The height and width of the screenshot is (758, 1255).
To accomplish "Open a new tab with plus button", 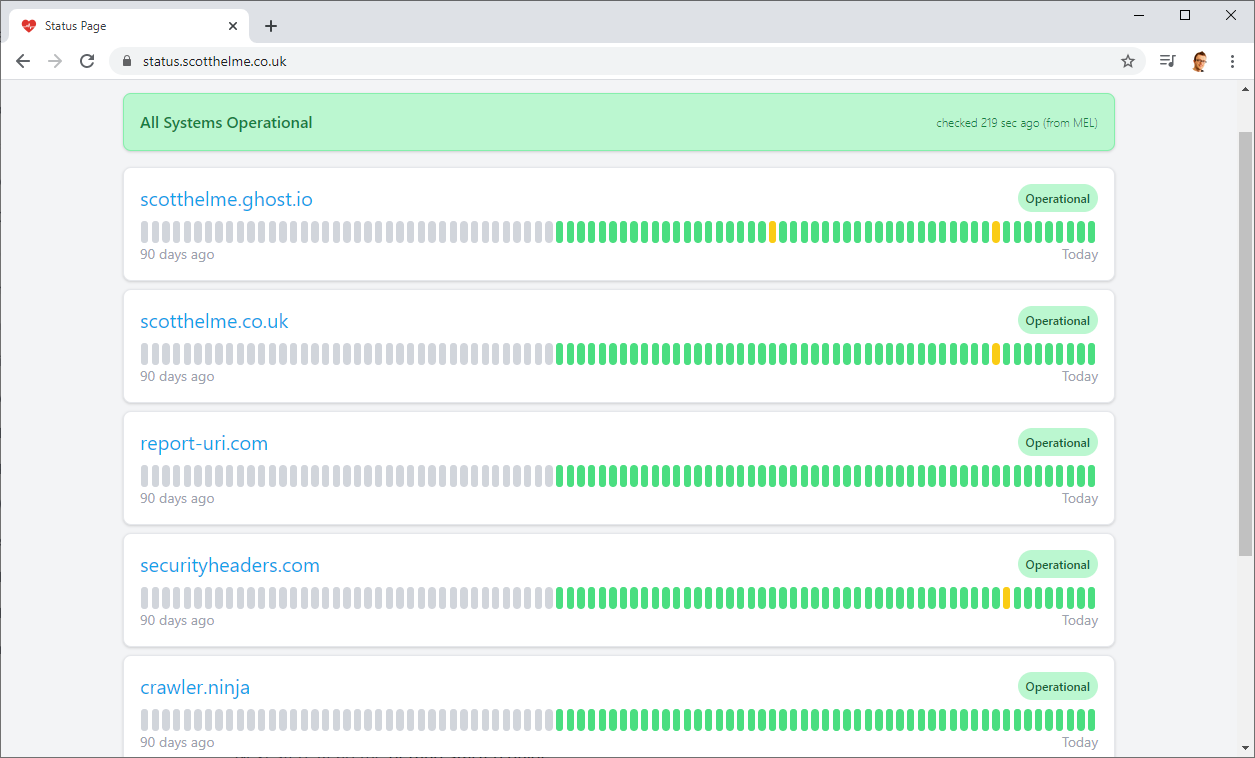I will [x=271, y=26].
